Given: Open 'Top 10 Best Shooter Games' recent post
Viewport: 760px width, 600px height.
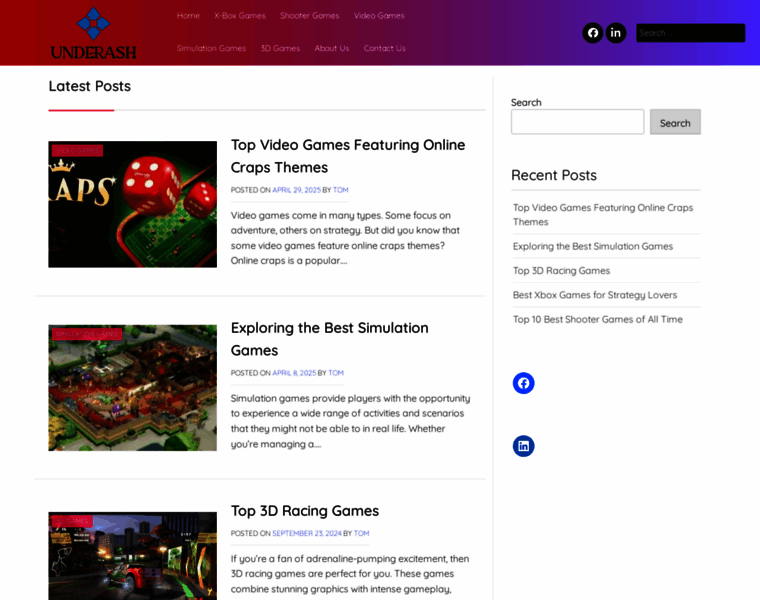Looking at the screenshot, I should tap(598, 319).
